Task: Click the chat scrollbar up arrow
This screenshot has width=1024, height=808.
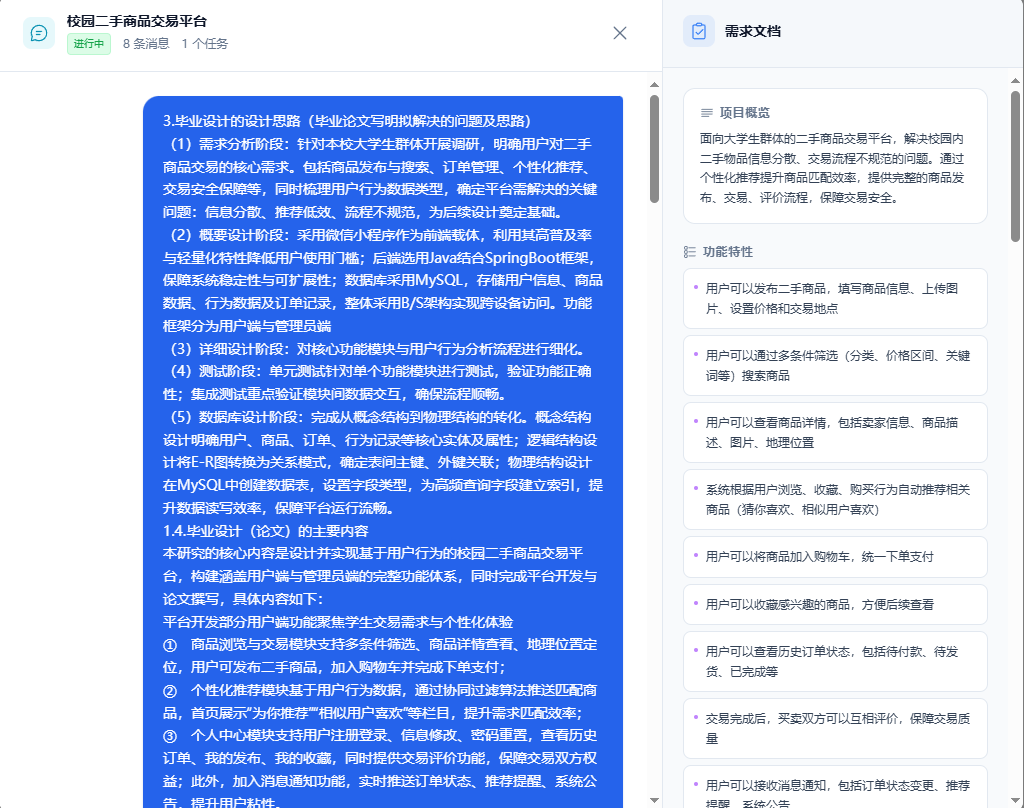Action: pyautogui.click(x=654, y=85)
